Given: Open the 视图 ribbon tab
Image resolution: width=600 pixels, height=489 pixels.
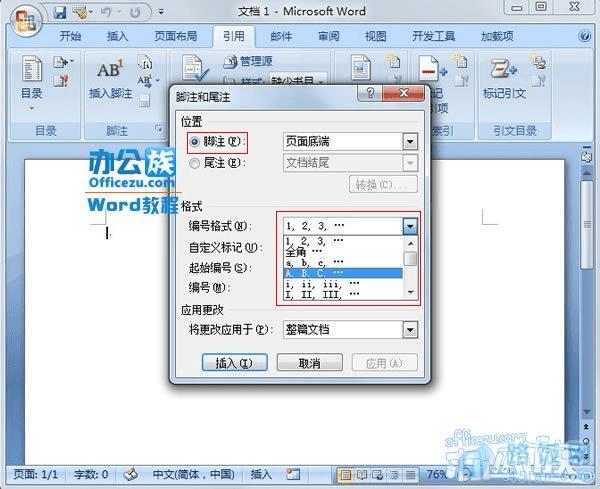Looking at the screenshot, I should (x=375, y=36).
